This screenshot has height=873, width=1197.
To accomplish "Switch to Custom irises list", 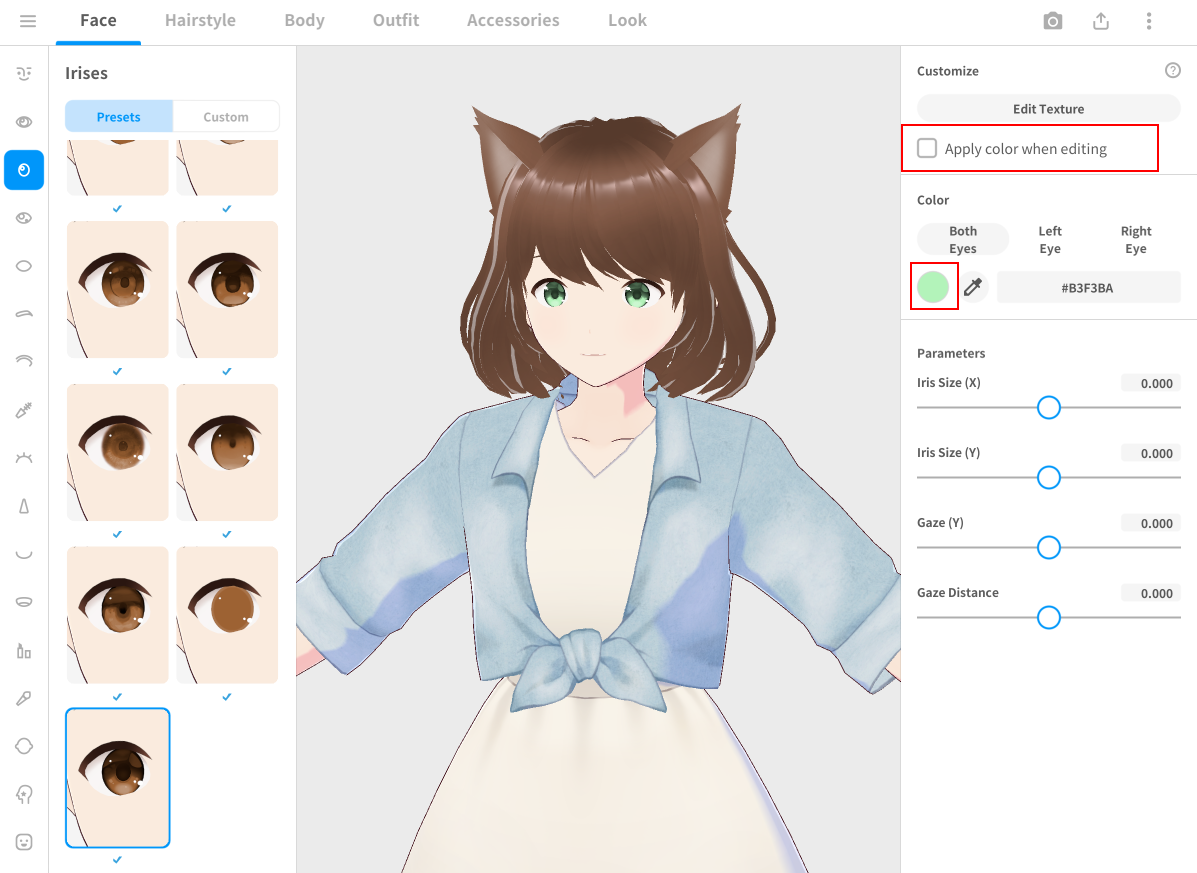I will pyautogui.click(x=226, y=117).
